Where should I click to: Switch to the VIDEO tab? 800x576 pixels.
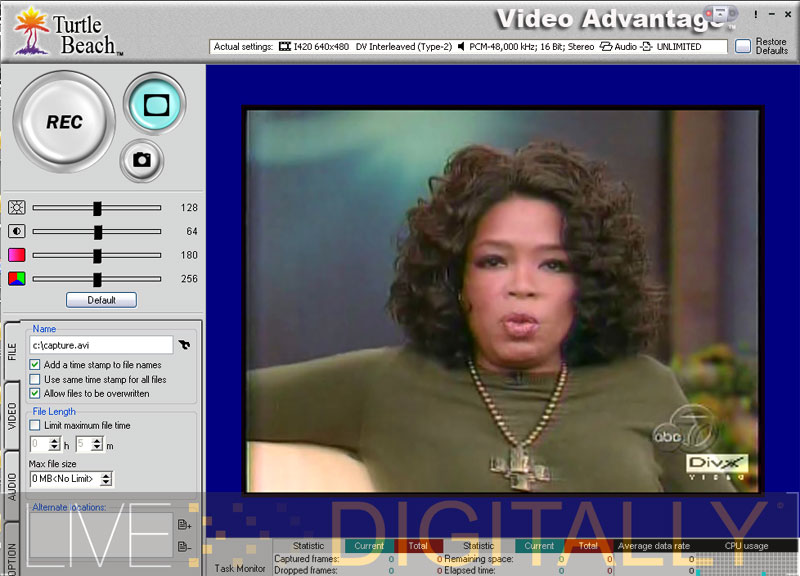[12, 413]
